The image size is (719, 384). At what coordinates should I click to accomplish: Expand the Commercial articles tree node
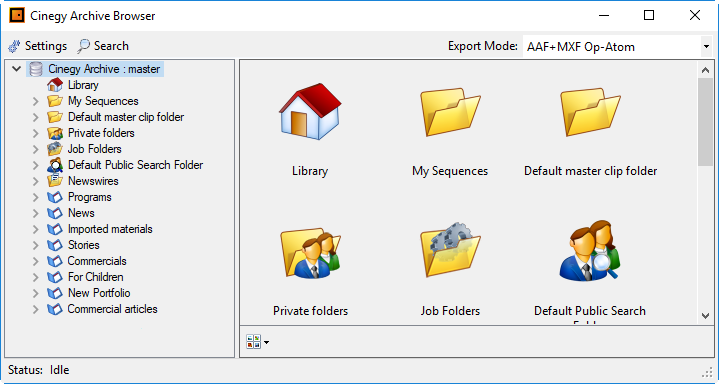36,309
